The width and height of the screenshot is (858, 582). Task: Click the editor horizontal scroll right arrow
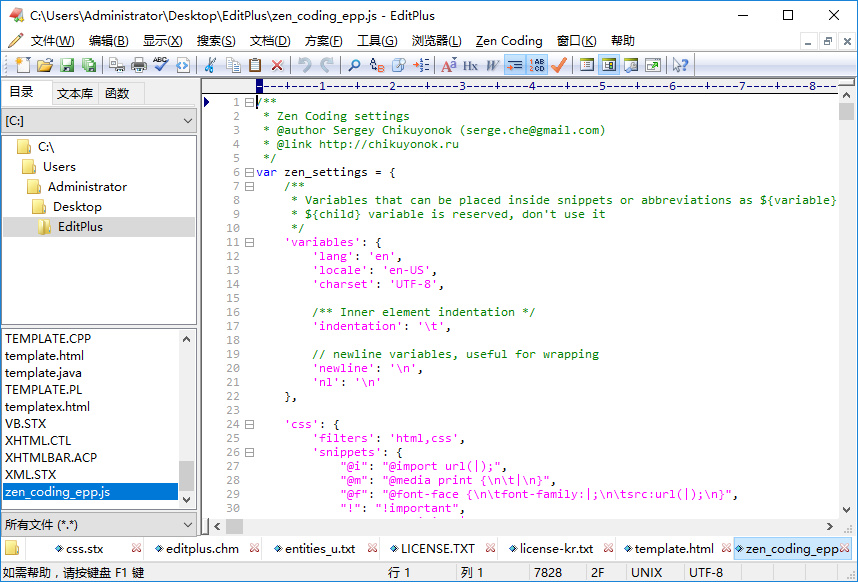[x=830, y=527]
